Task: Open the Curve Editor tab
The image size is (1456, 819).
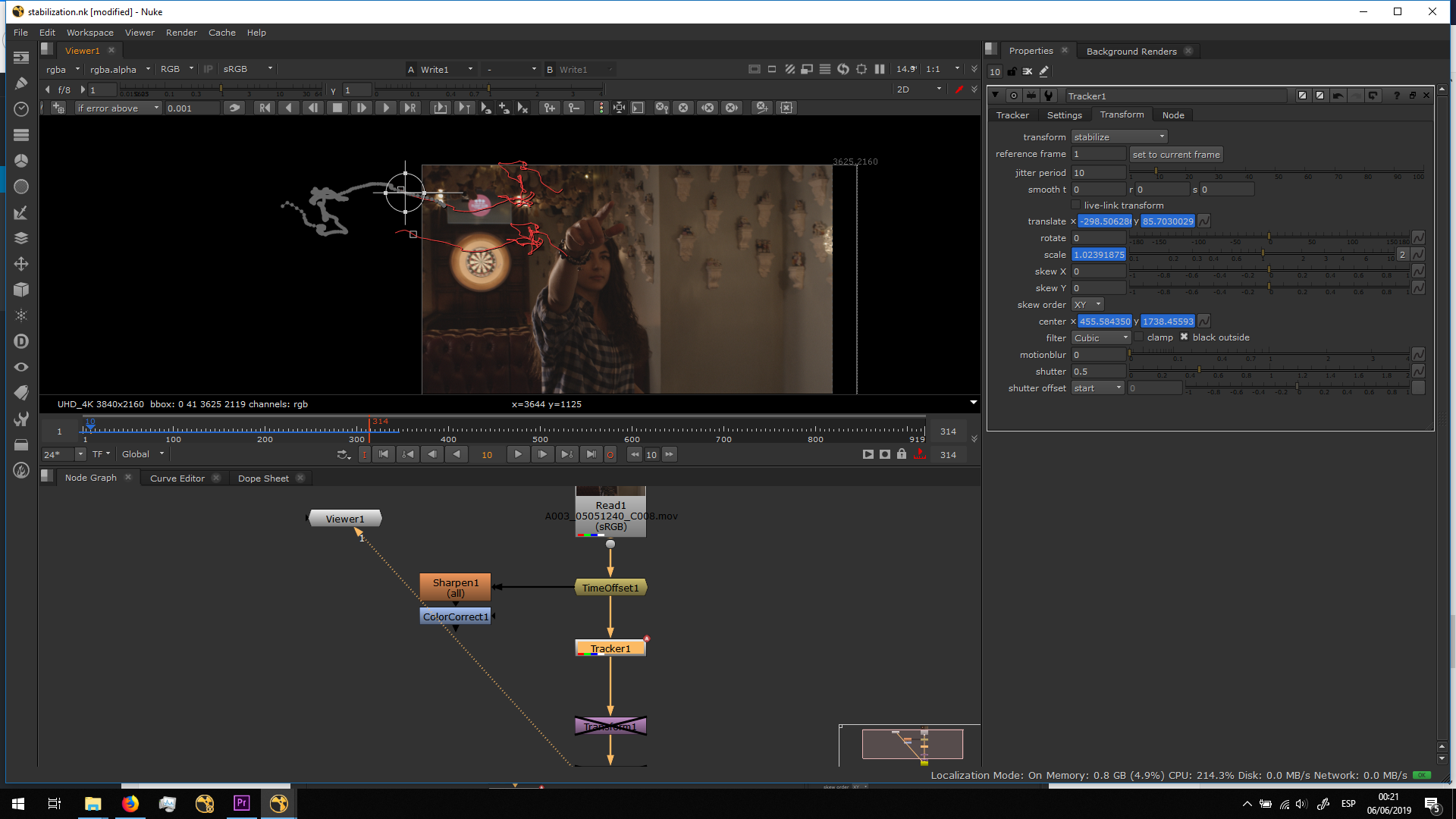Action: coord(177,479)
